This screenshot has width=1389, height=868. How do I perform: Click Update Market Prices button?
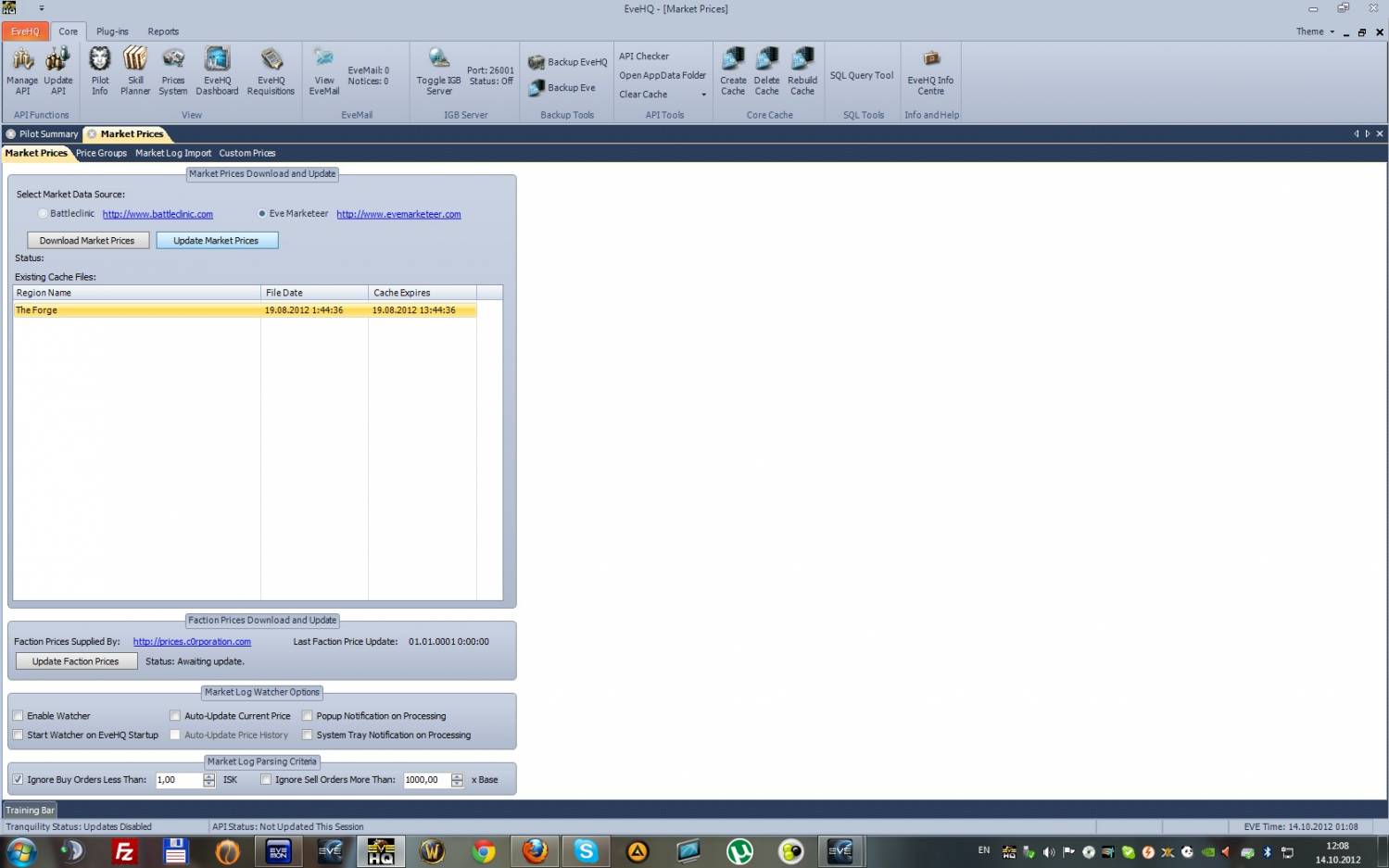217,241
